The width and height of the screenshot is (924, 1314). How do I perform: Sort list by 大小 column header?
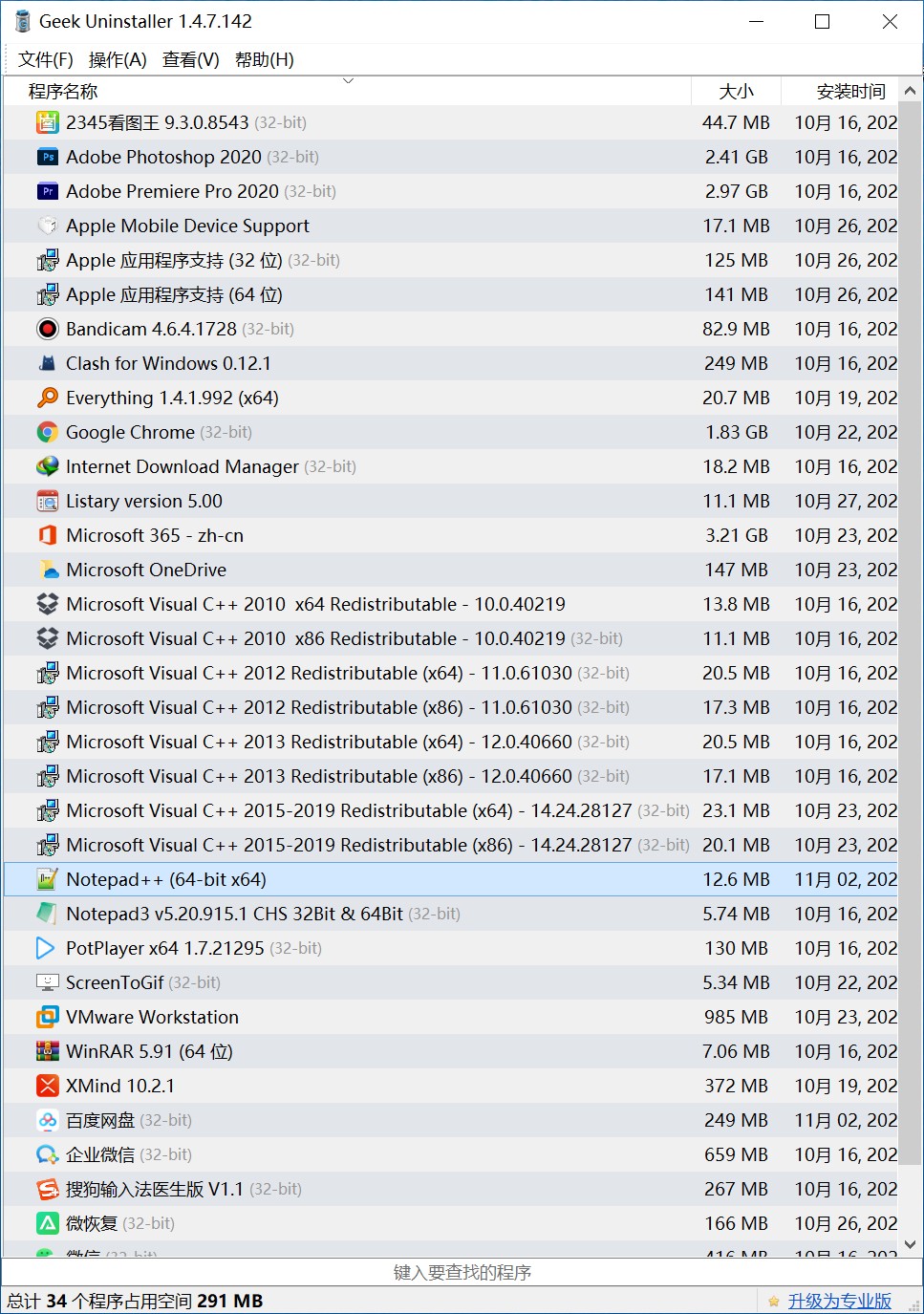[736, 91]
